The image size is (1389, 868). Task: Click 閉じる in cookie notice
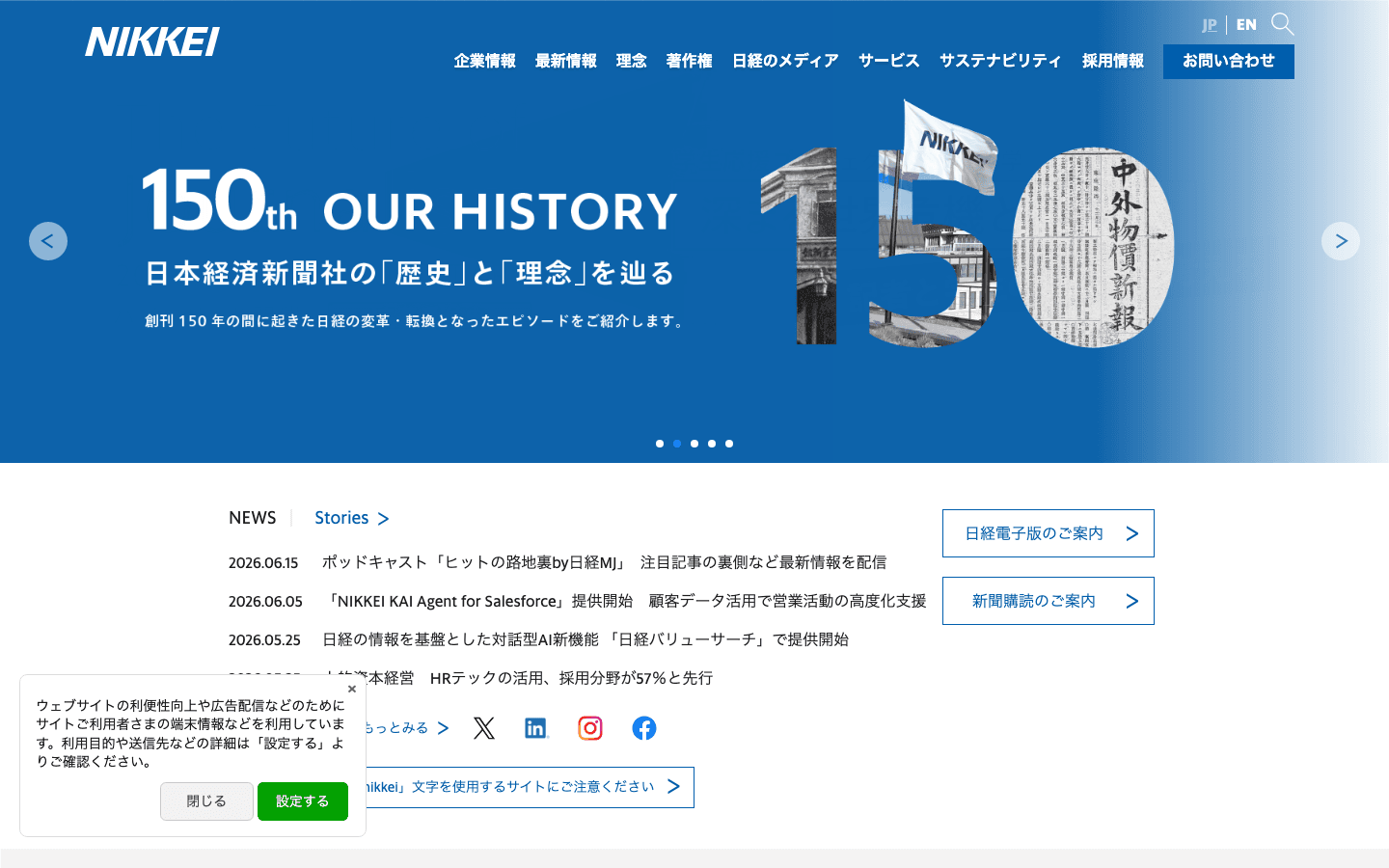click(x=206, y=801)
